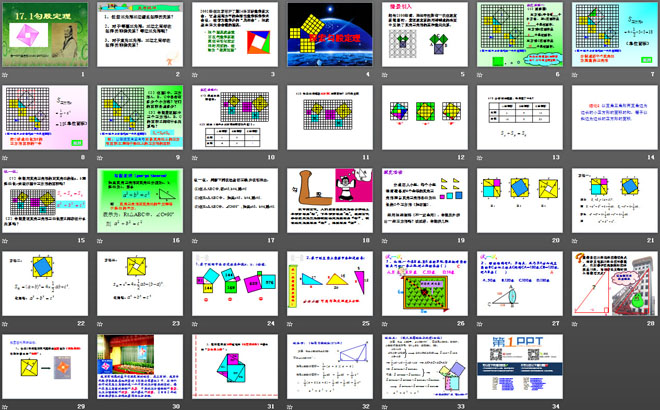Image resolution: width=660 pixels, height=410 pixels.
Task: Click animation star icon under slide 3
Action: tap(195, 75)
